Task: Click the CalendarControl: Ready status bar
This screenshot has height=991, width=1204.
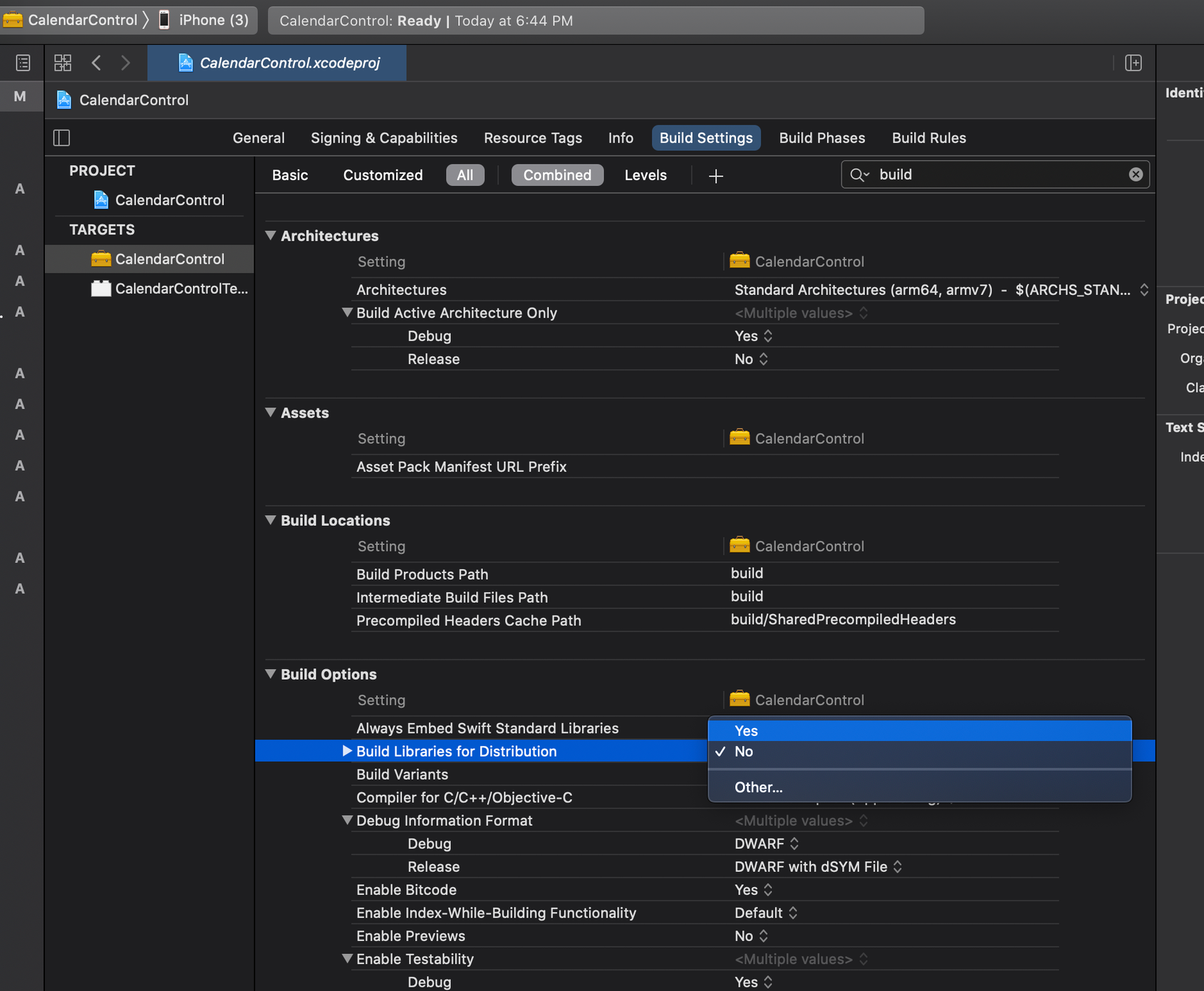Action: pyautogui.click(x=596, y=21)
